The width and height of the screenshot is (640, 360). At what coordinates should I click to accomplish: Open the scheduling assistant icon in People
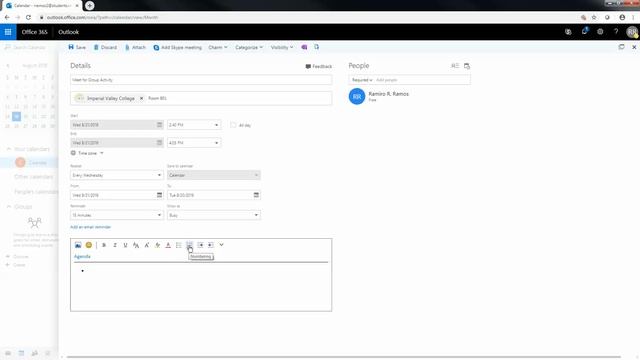(x=467, y=66)
